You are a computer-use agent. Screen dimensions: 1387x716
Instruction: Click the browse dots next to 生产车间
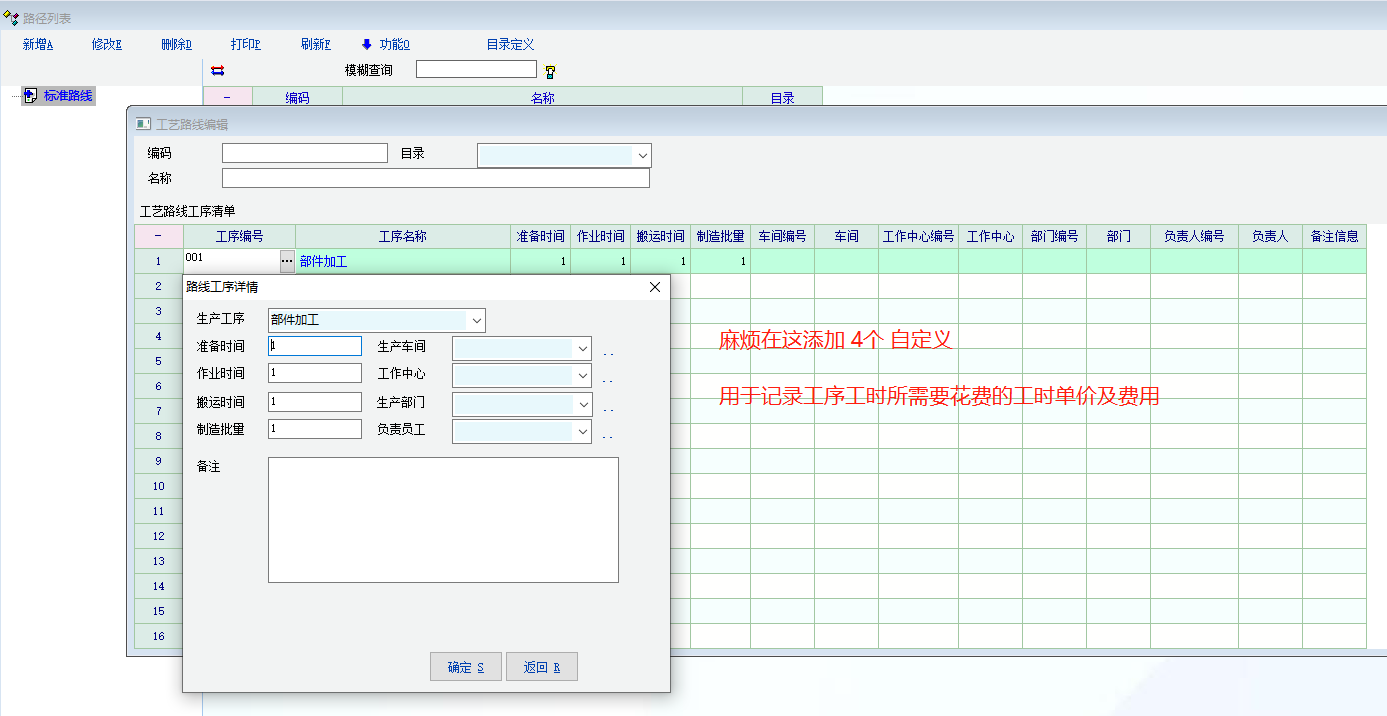point(607,354)
